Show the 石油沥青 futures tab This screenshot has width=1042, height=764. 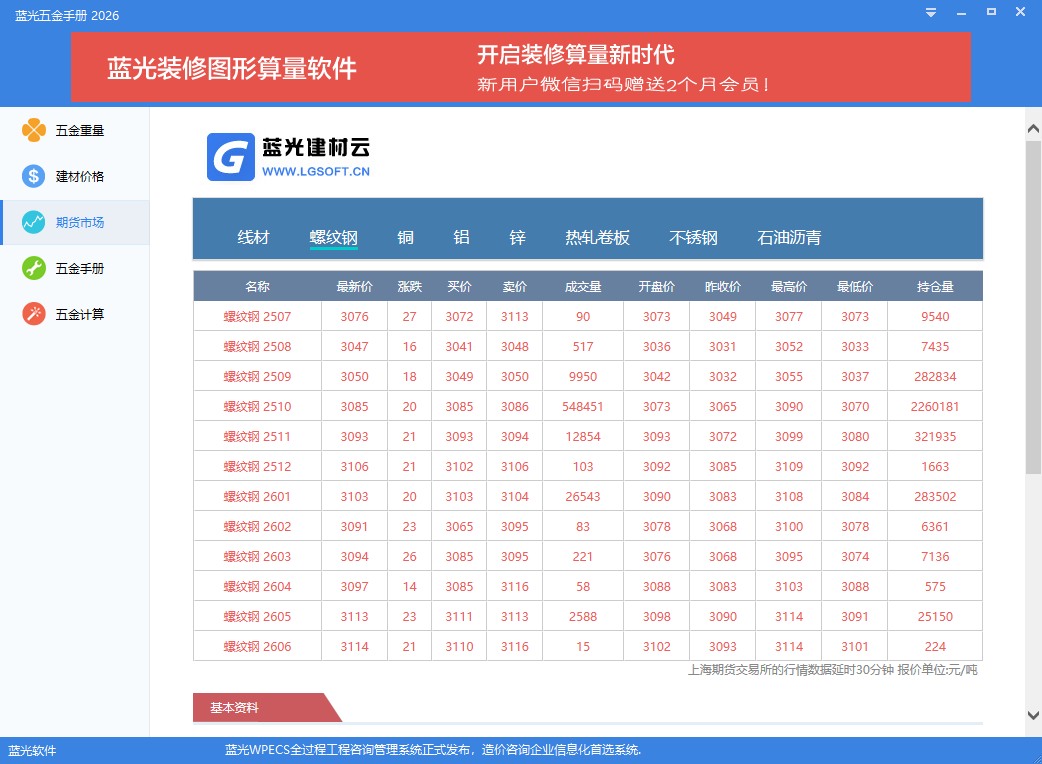click(x=789, y=238)
